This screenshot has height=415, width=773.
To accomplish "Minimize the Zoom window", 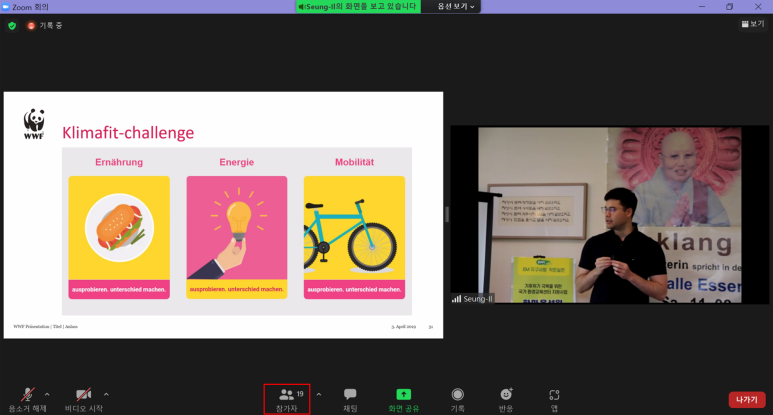I will coord(702,6).
